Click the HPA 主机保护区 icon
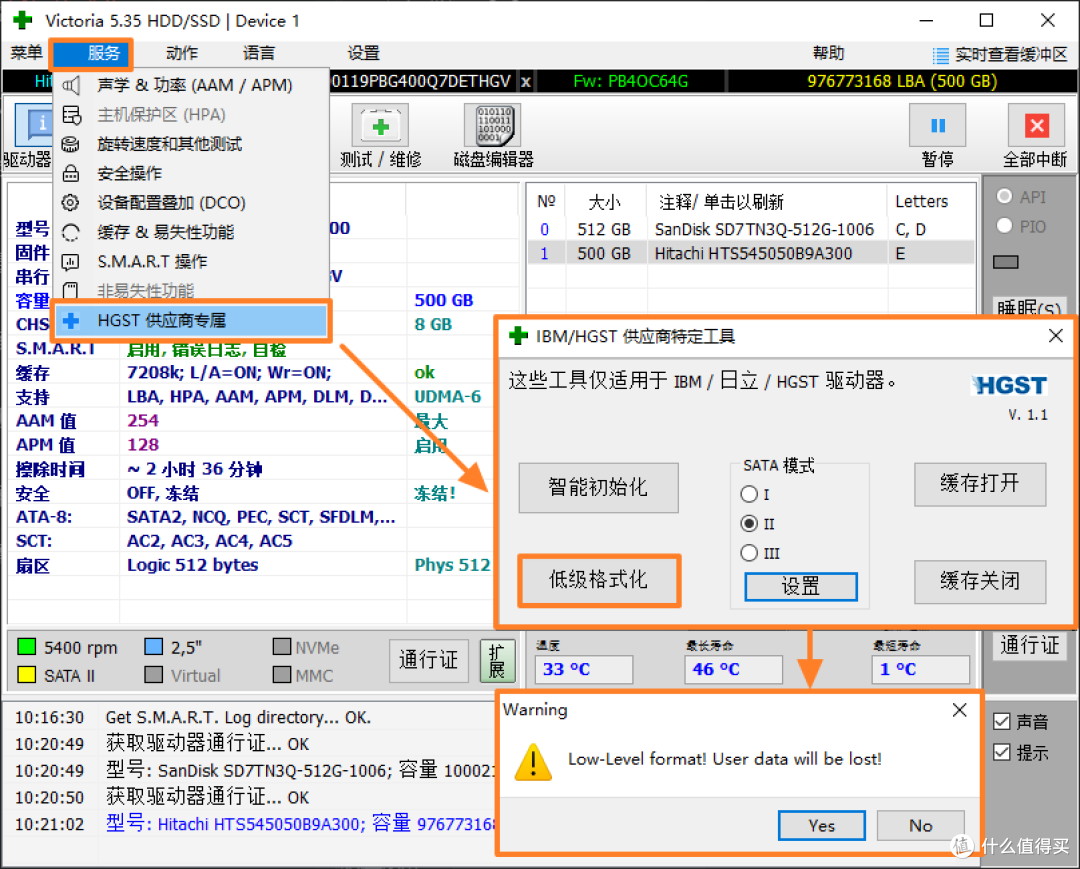 tap(71, 115)
